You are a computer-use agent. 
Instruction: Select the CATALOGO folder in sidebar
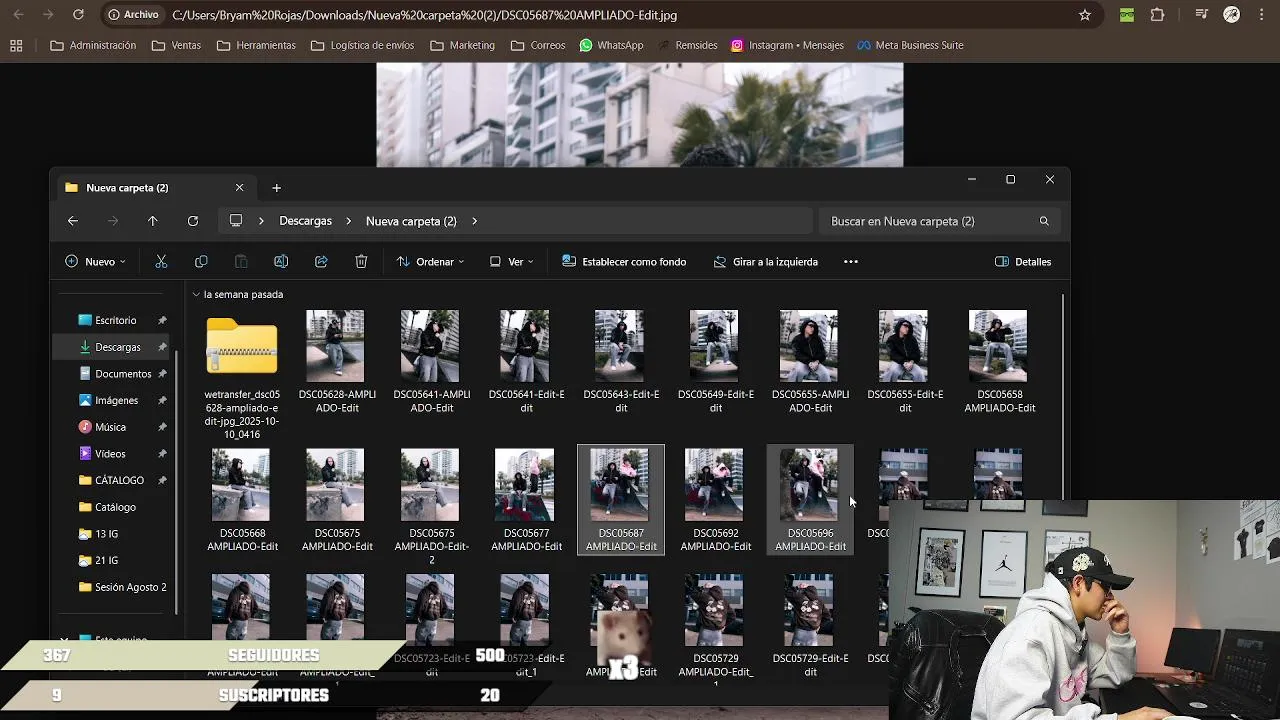tap(112, 480)
